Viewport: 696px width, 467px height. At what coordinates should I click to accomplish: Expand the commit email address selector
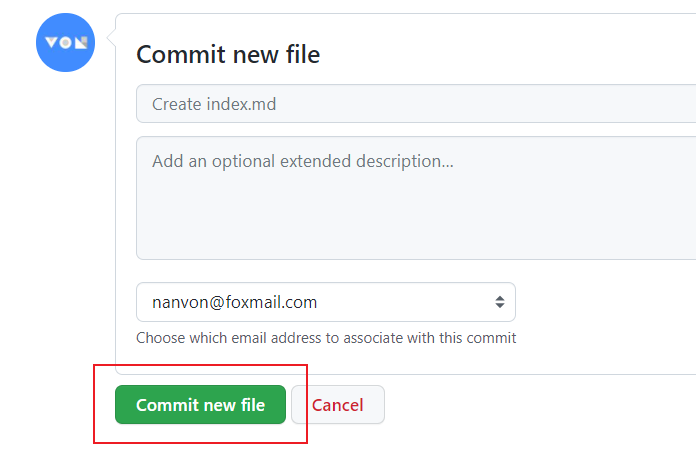326,302
